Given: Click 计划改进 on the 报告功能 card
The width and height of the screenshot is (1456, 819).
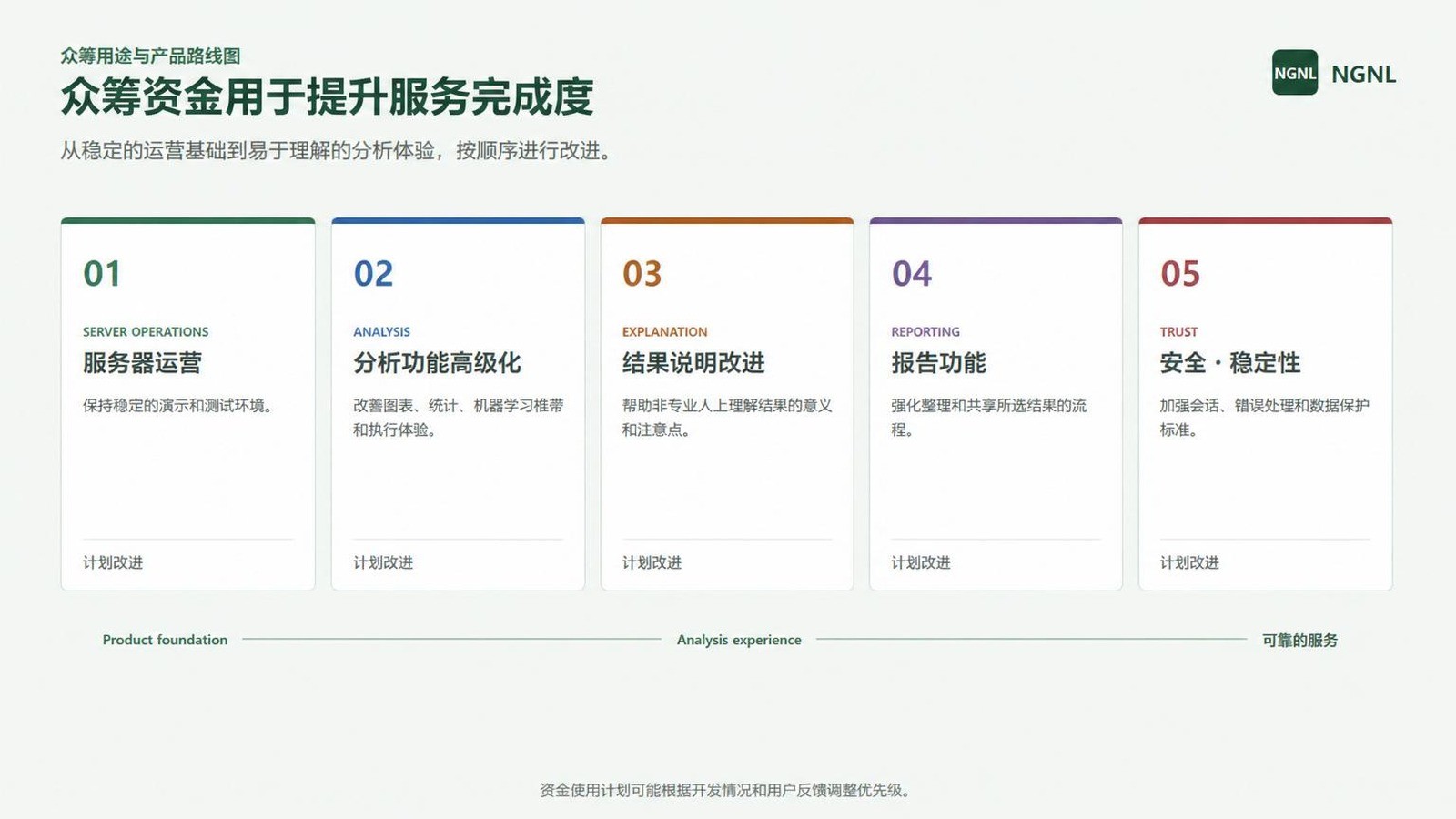Looking at the screenshot, I should [921, 562].
